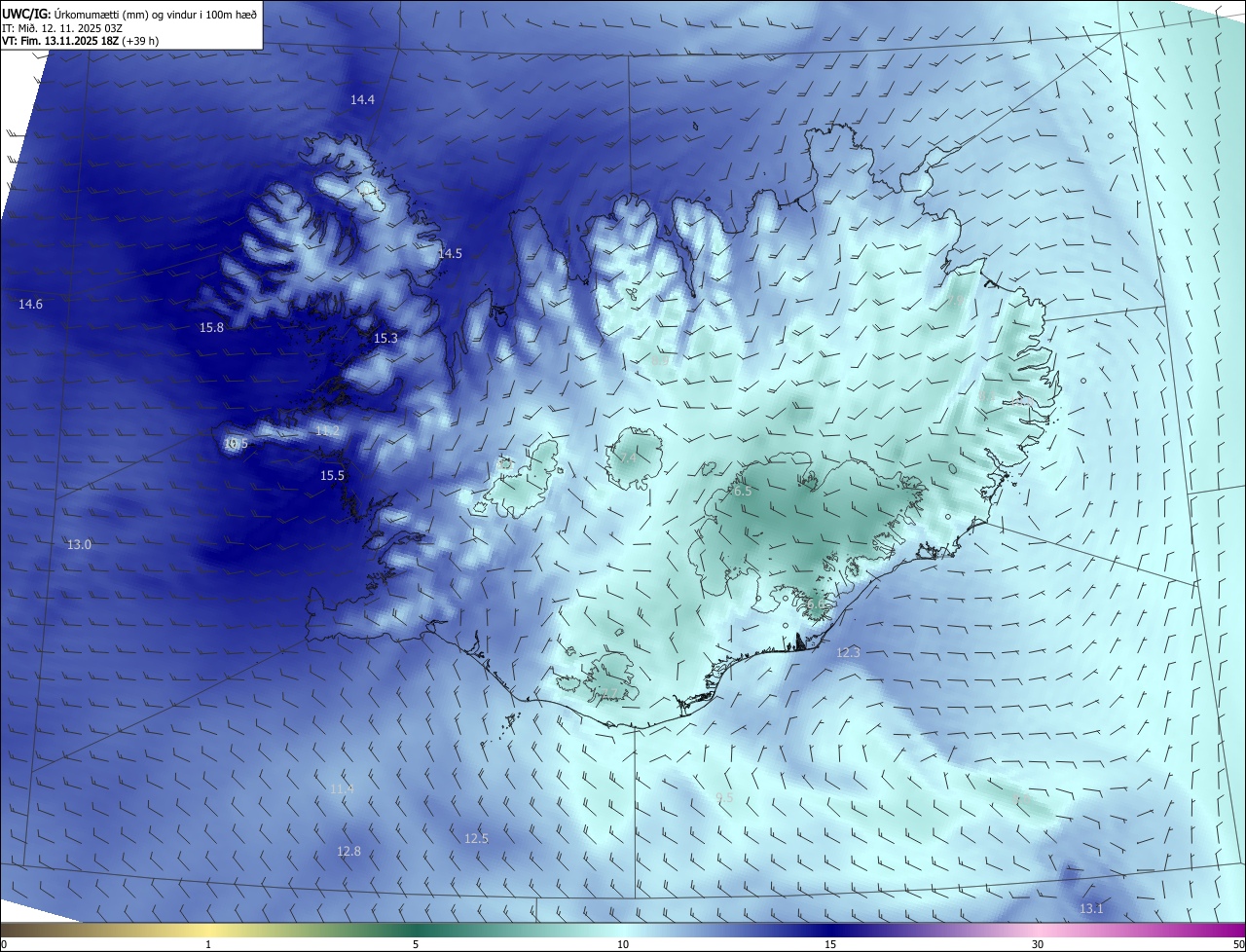Click the 6.5 value on Vatnajökull
Image resolution: width=1246 pixels, height=952 pixels.
743,492
